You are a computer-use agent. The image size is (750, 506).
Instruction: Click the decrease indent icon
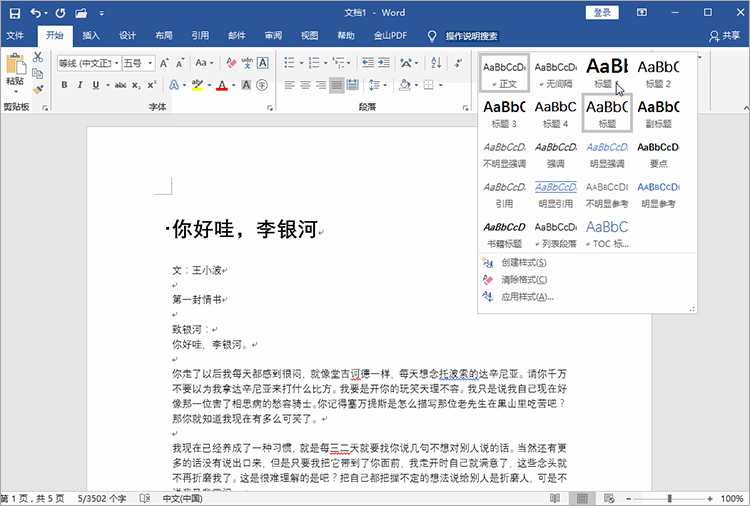pos(368,63)
